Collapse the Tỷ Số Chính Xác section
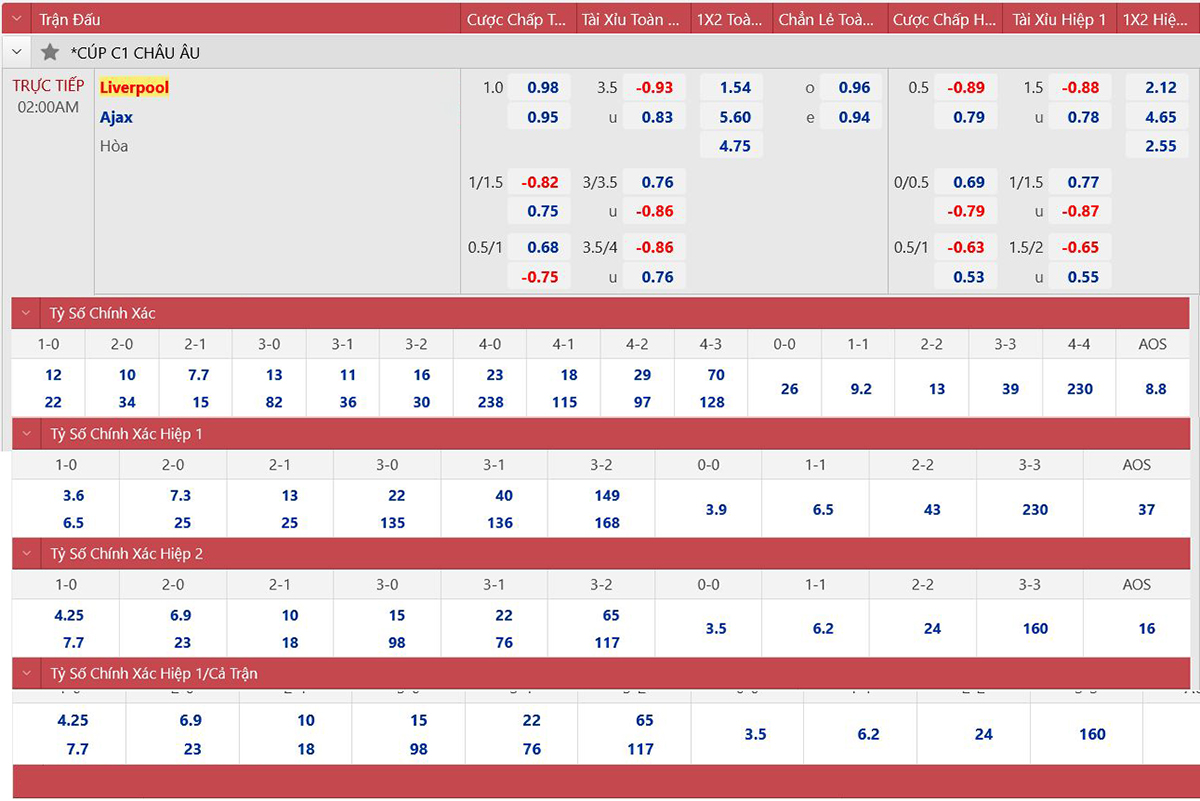The height and width of the screenshot is (801, 1200). (27, 313)
